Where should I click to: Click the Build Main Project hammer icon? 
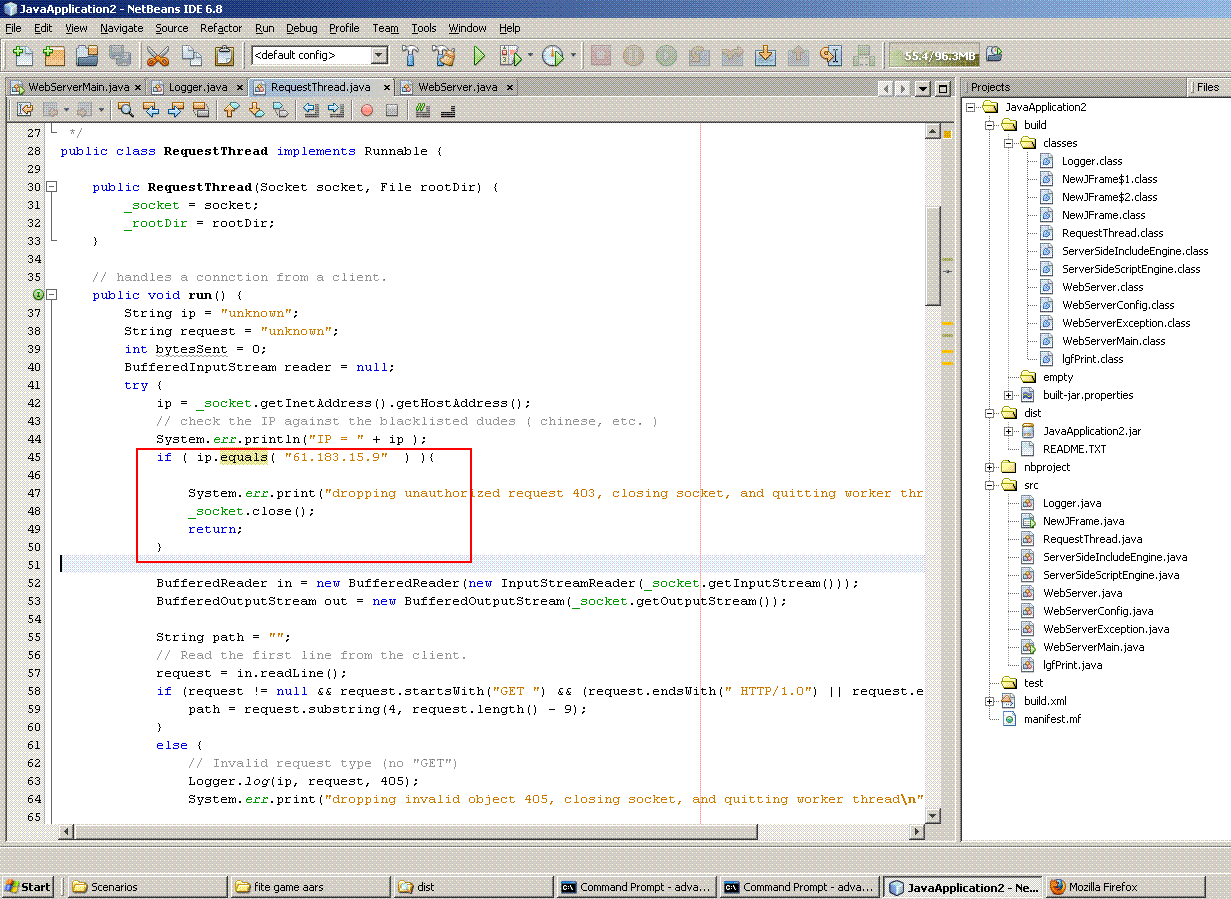[x=411, y=56]
